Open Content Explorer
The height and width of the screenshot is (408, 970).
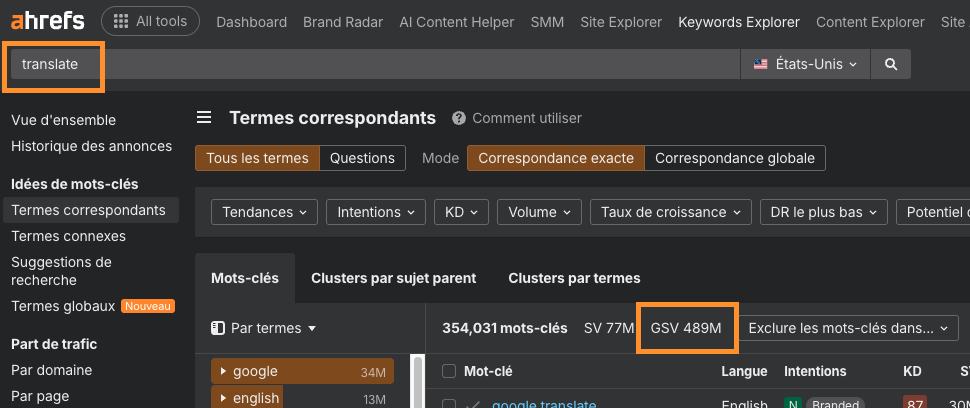tap(870, 22)
